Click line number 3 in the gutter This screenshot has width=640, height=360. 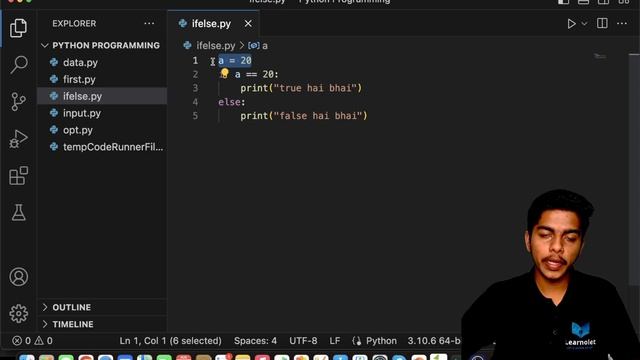pos(195,88)
